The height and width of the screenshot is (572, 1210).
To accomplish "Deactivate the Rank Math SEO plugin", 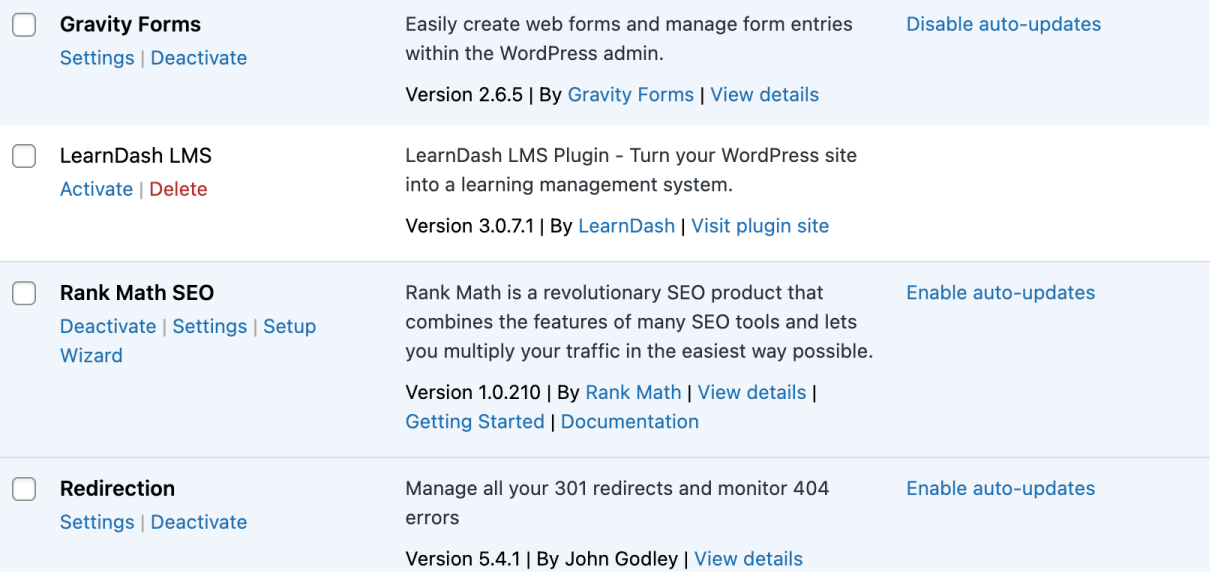I will coord(108,326).
